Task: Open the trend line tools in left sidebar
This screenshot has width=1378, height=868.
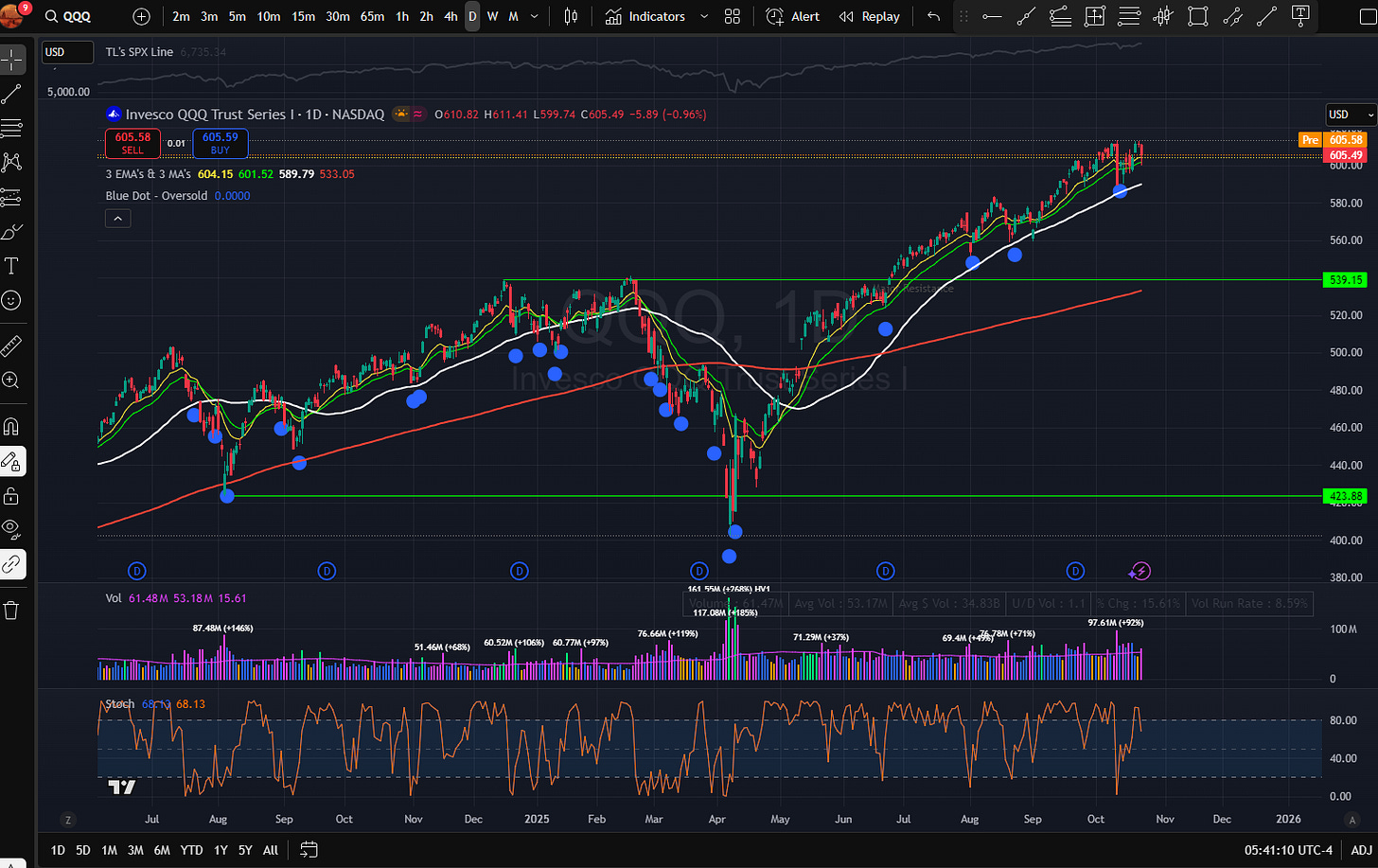Action: 12,94
